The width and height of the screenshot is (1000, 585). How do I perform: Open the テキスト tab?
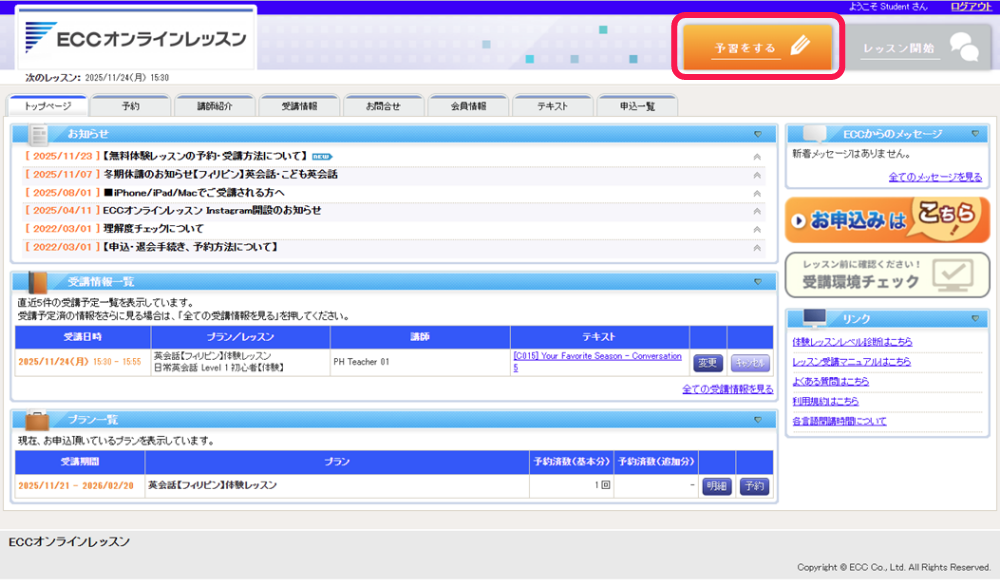(x=552, y=105)
